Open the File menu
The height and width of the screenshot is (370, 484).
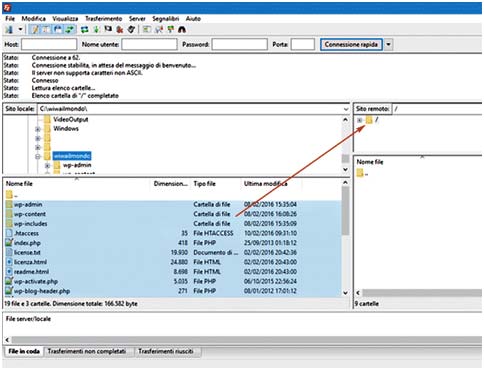[10, 19]
